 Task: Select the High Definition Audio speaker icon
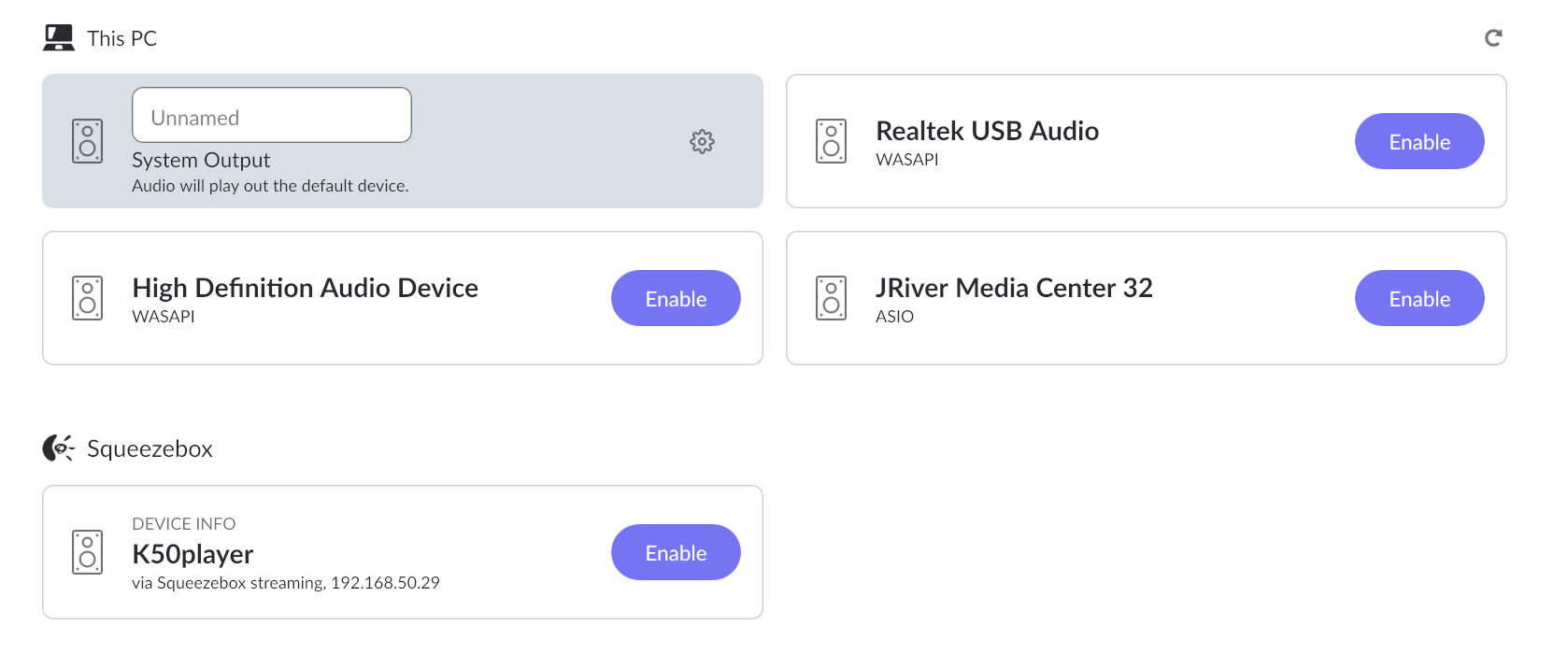(87, 298)
